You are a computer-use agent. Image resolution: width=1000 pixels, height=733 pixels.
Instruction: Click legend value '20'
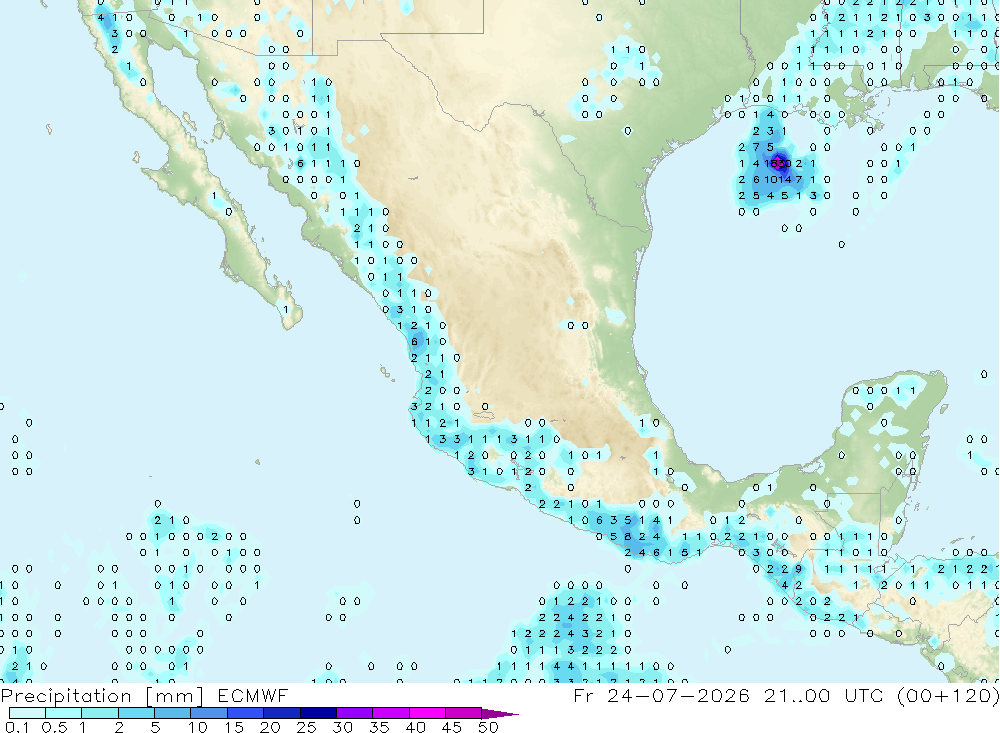[270, 727]
